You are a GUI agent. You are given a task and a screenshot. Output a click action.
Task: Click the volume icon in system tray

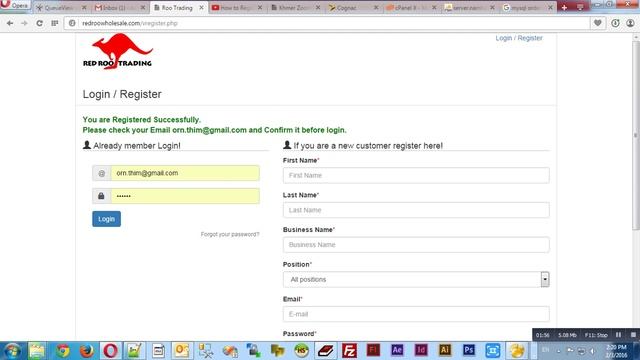593,351
